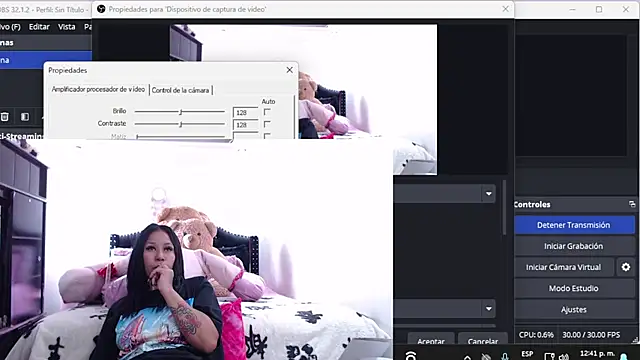Select Amplificador procesador de vídeo tab
Image resolution: width=640 pixels, height=360 pixels.
pos(98,89)
